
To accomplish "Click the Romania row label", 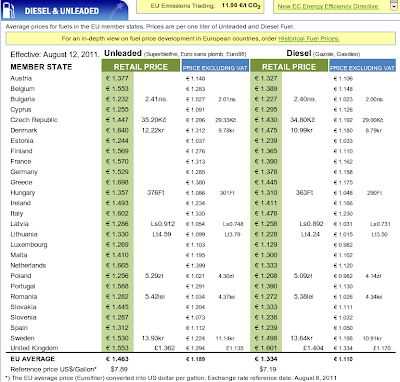I will [x=24, y=296].
